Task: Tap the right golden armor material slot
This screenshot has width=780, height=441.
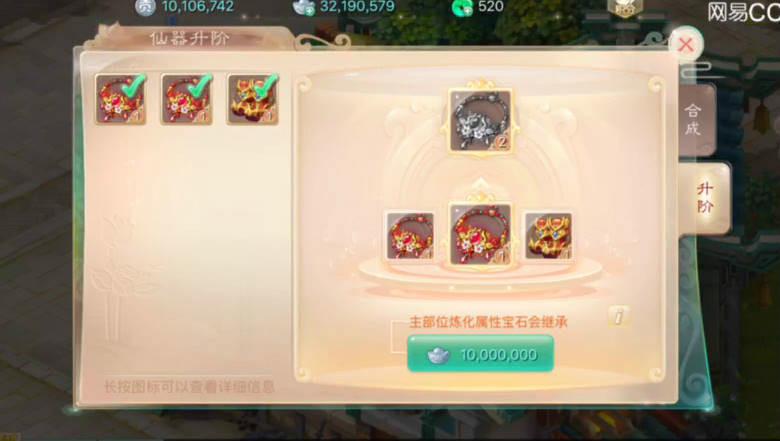Action: 548,236
